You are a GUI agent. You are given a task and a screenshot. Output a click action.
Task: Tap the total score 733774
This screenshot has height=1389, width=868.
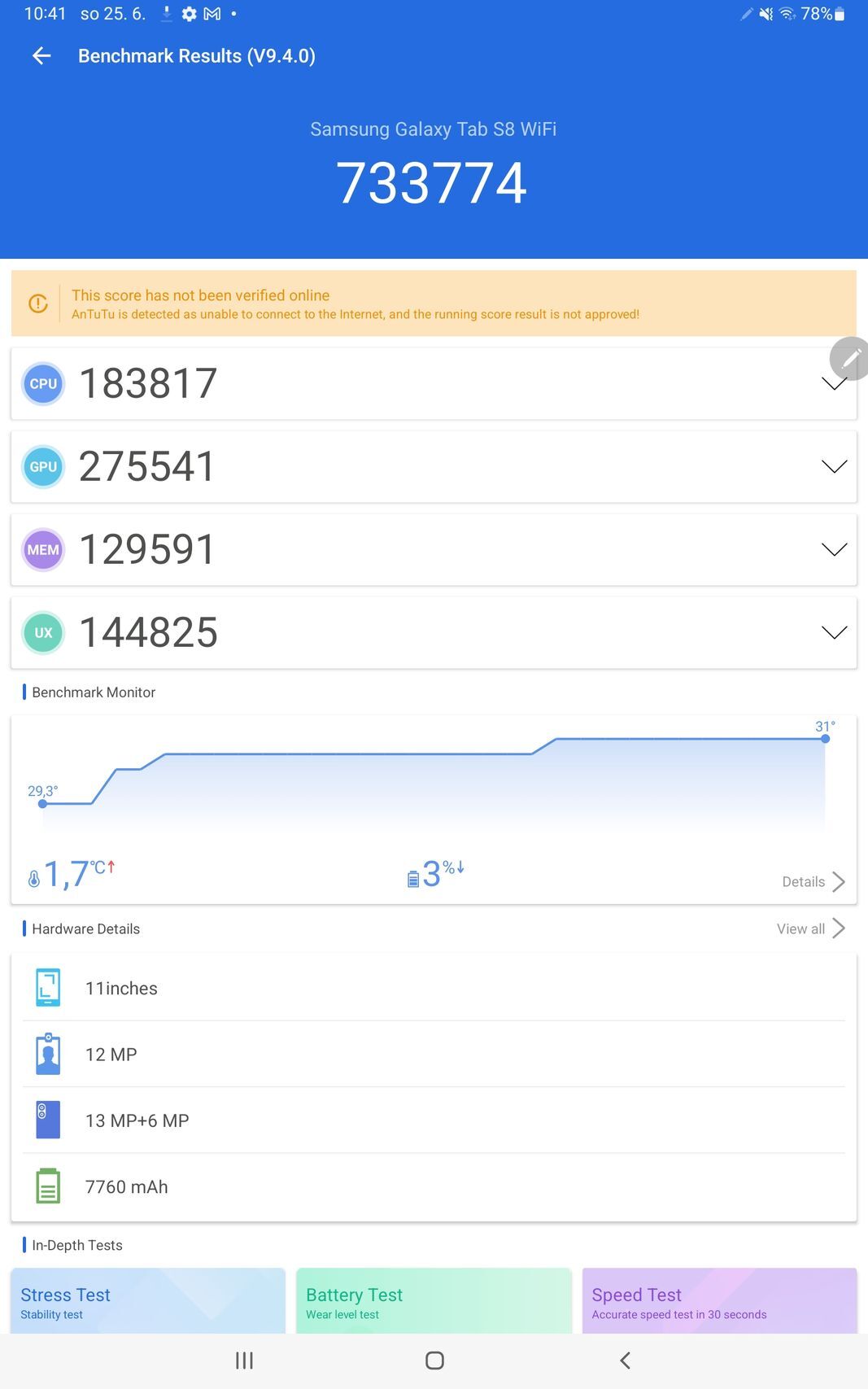pyautogui.click(x=432, y=183)
